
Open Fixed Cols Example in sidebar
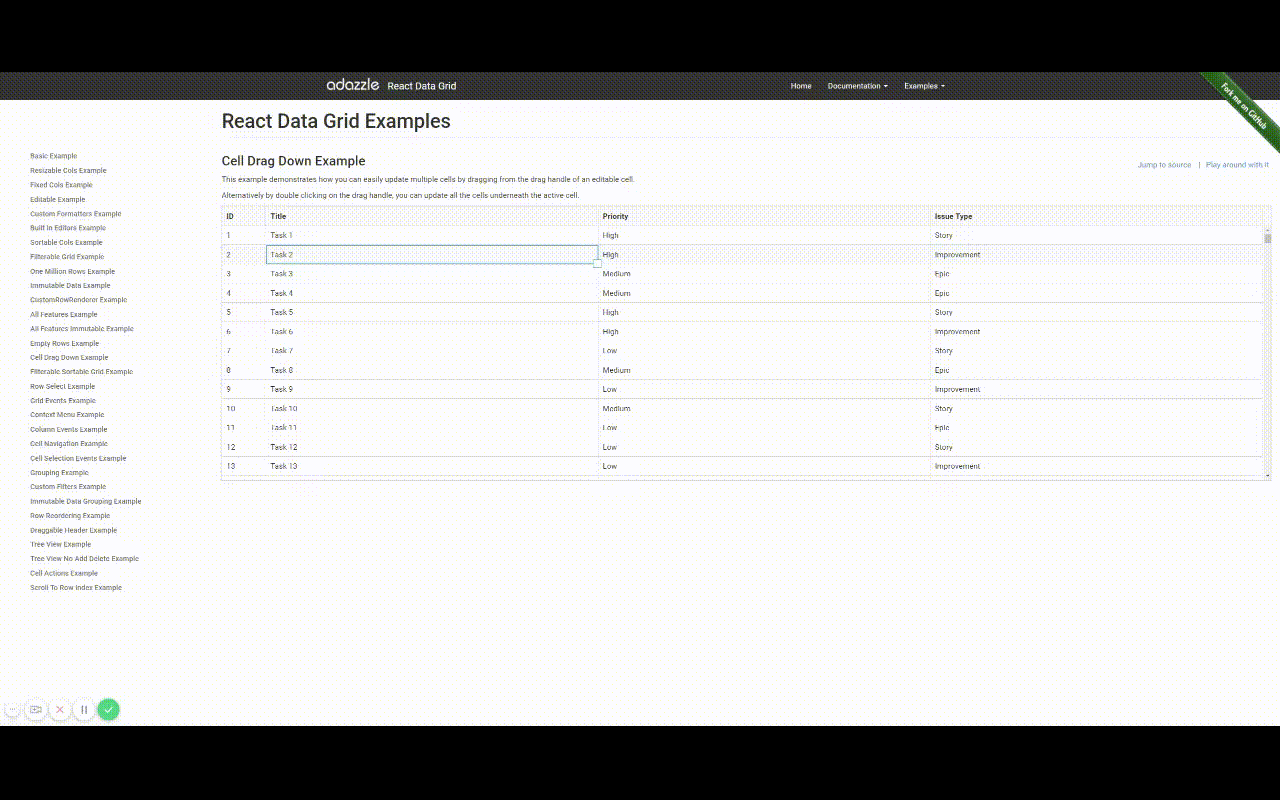pos(61,185)
